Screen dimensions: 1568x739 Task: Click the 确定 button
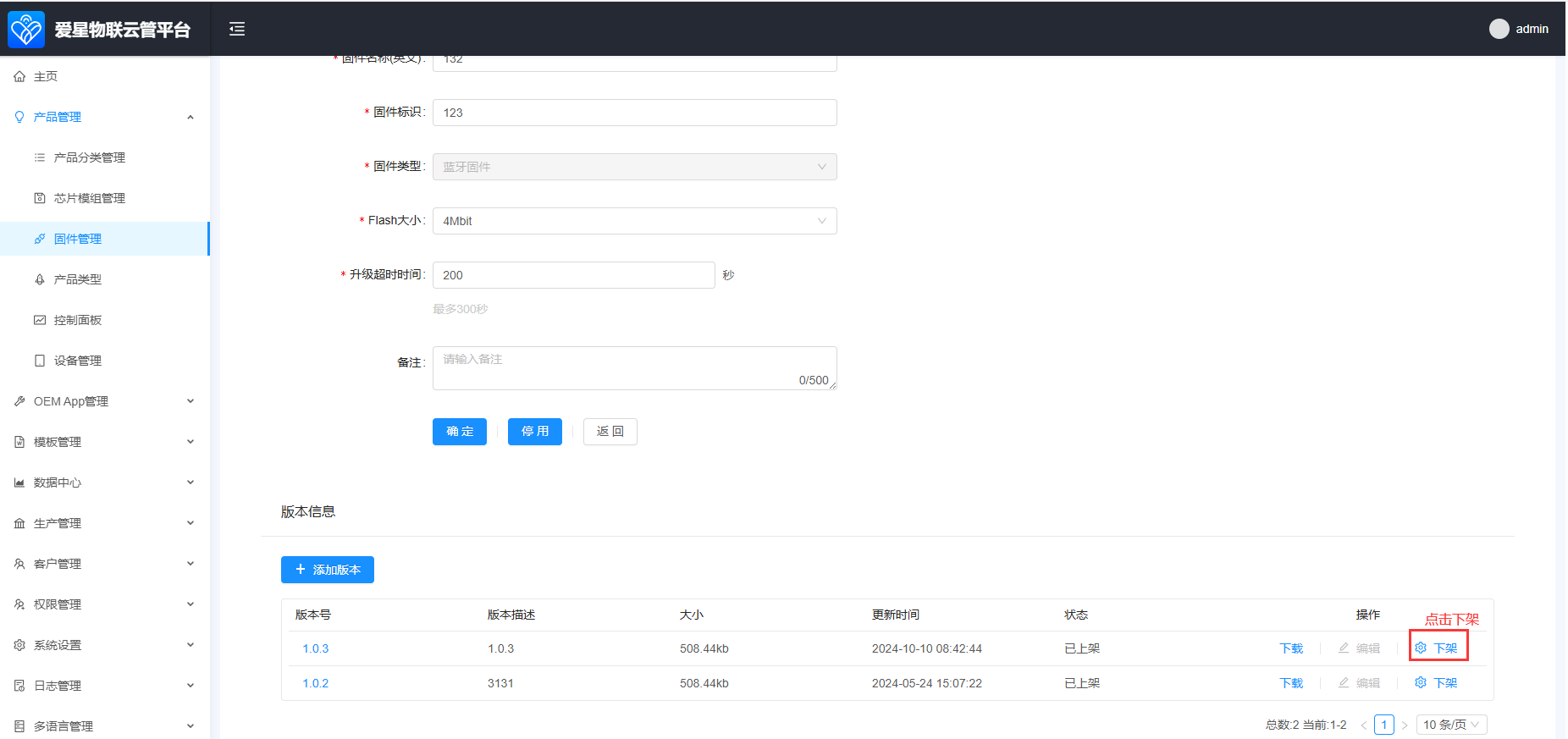460,432
